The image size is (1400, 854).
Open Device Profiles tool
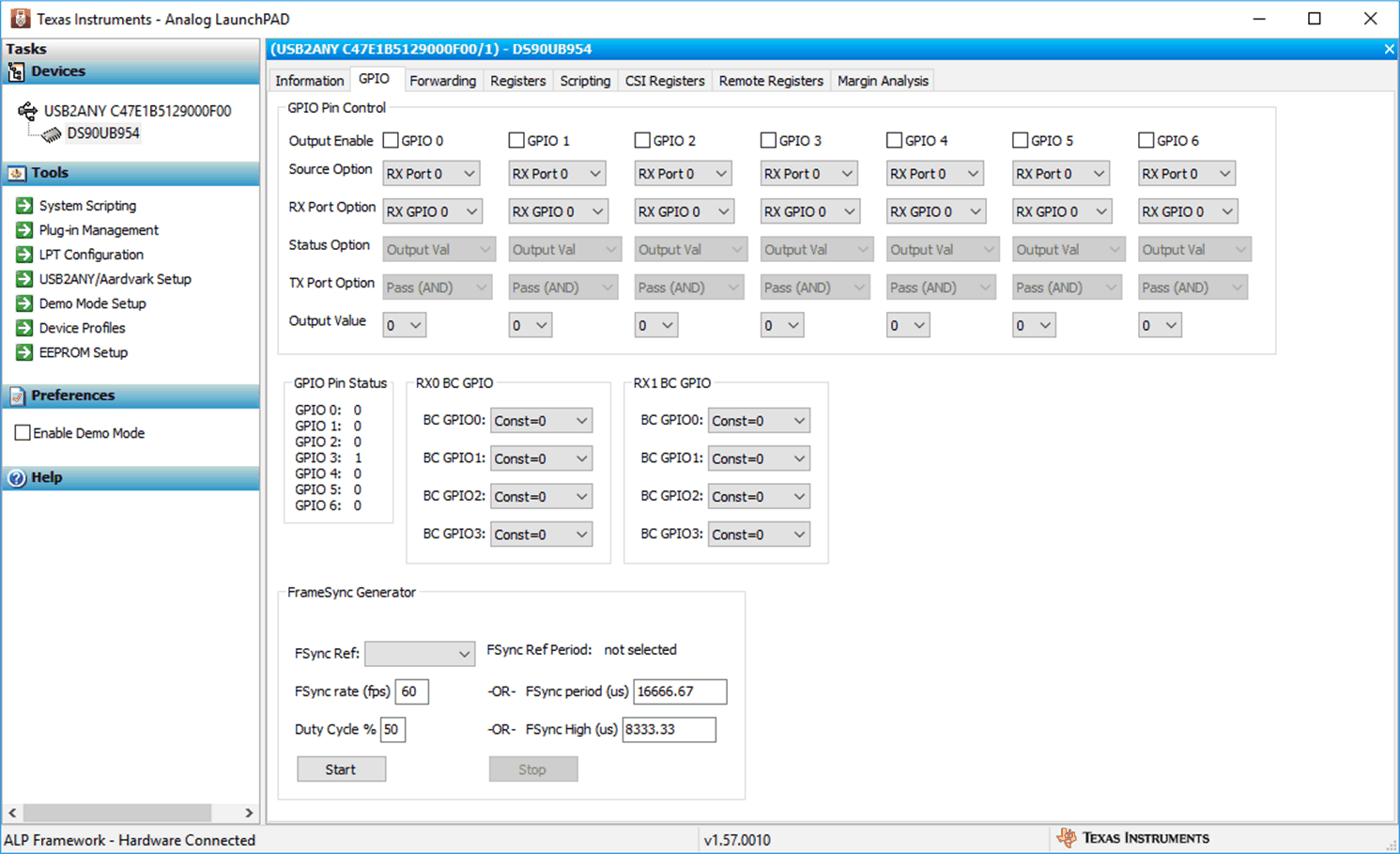pos(82,328)
